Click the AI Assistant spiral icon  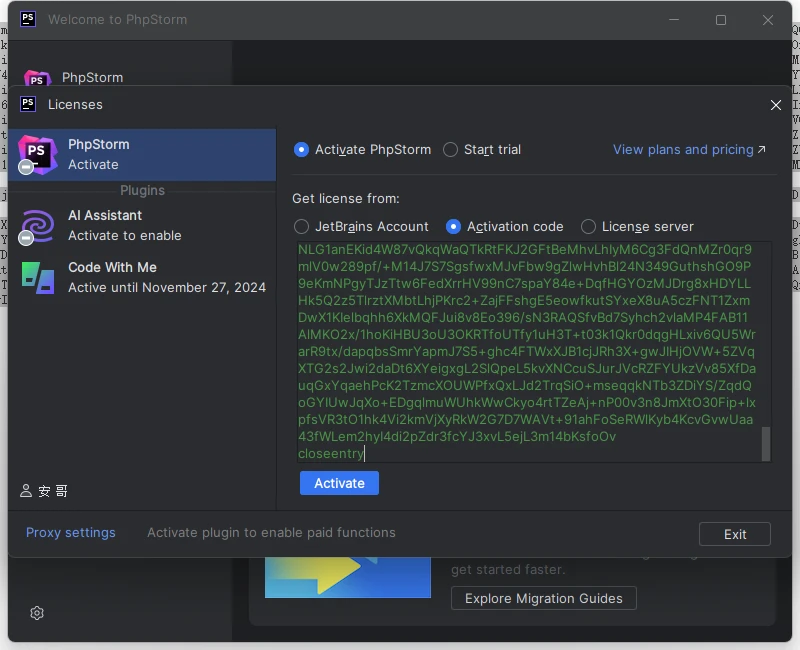click(x=37, y=226)
